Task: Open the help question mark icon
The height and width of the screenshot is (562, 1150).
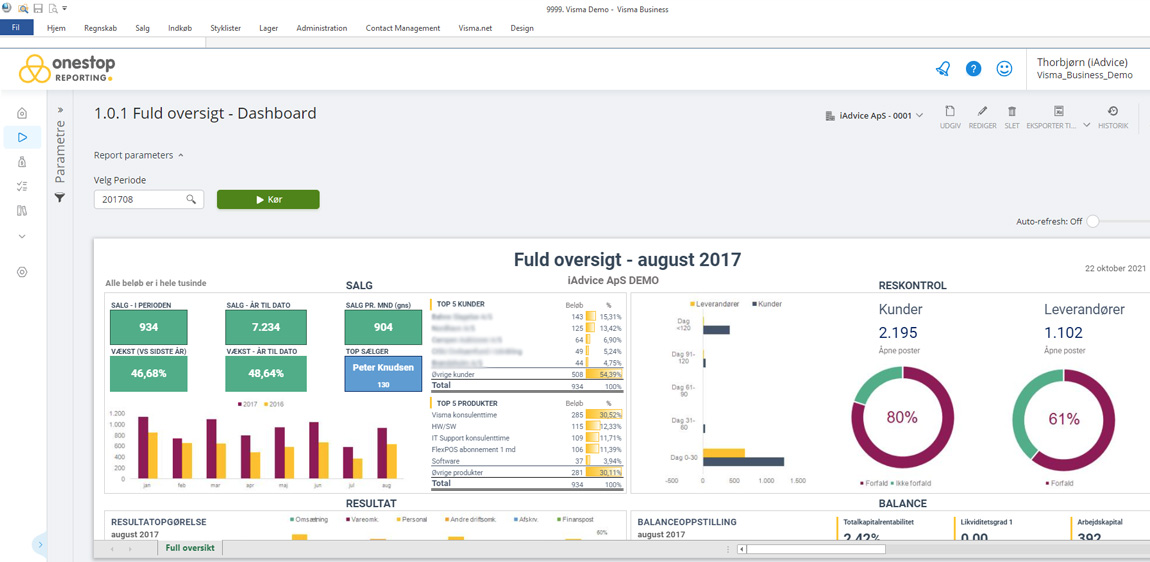Action: click(973, 69)
